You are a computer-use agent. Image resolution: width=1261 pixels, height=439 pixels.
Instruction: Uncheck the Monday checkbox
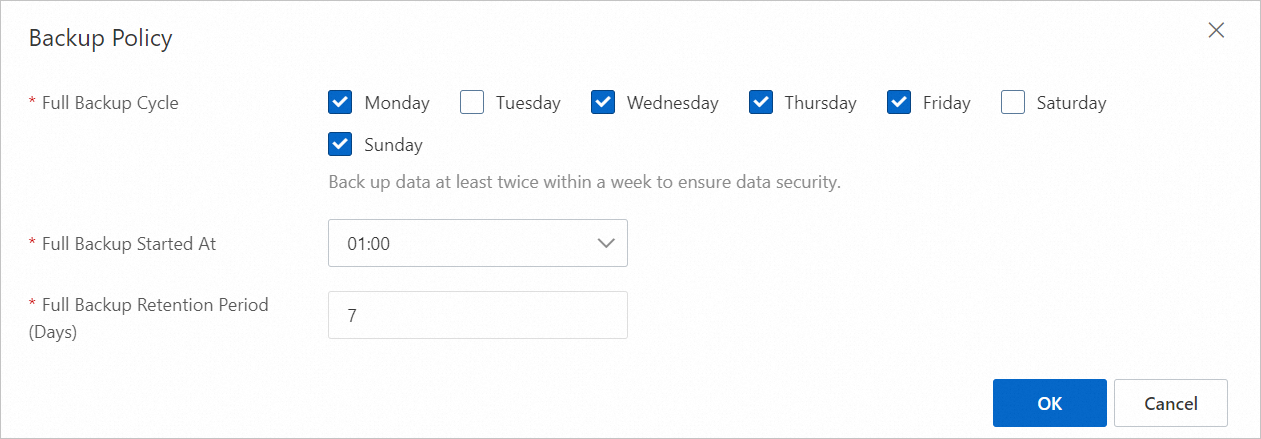point(340,103)
